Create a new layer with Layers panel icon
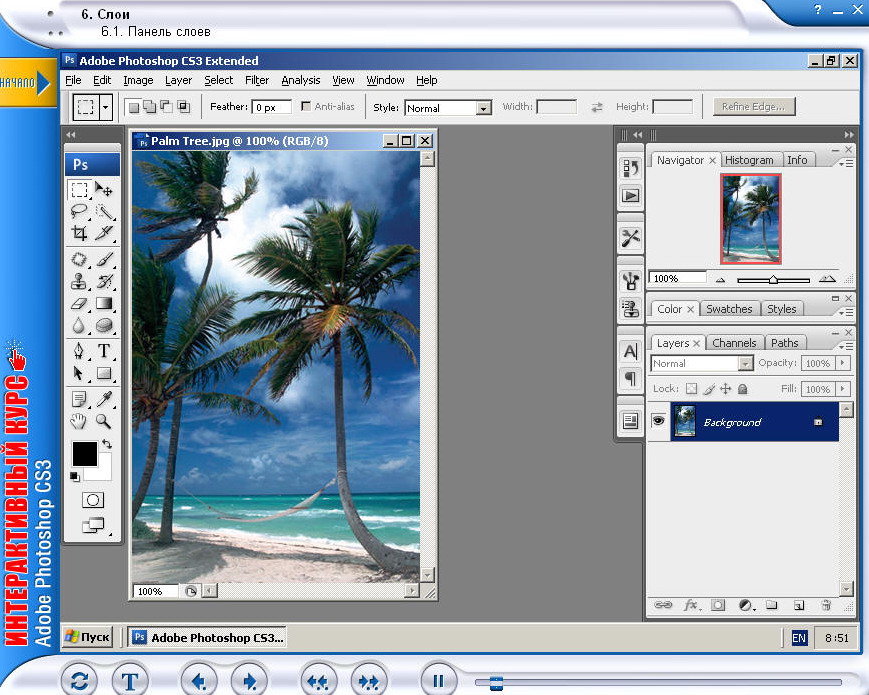This screenshot has height=695, width=869. (799, 605)
